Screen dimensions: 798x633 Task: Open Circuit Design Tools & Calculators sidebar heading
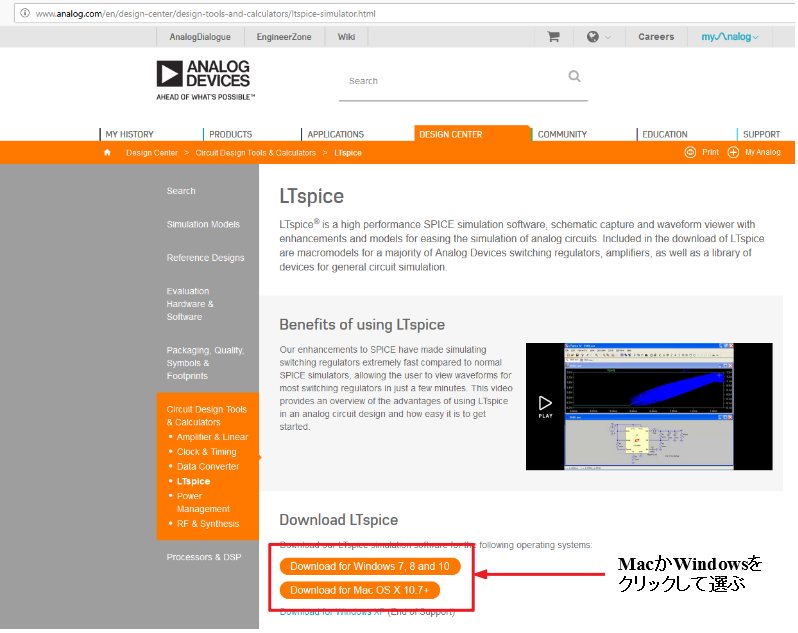tap(207, 416)
